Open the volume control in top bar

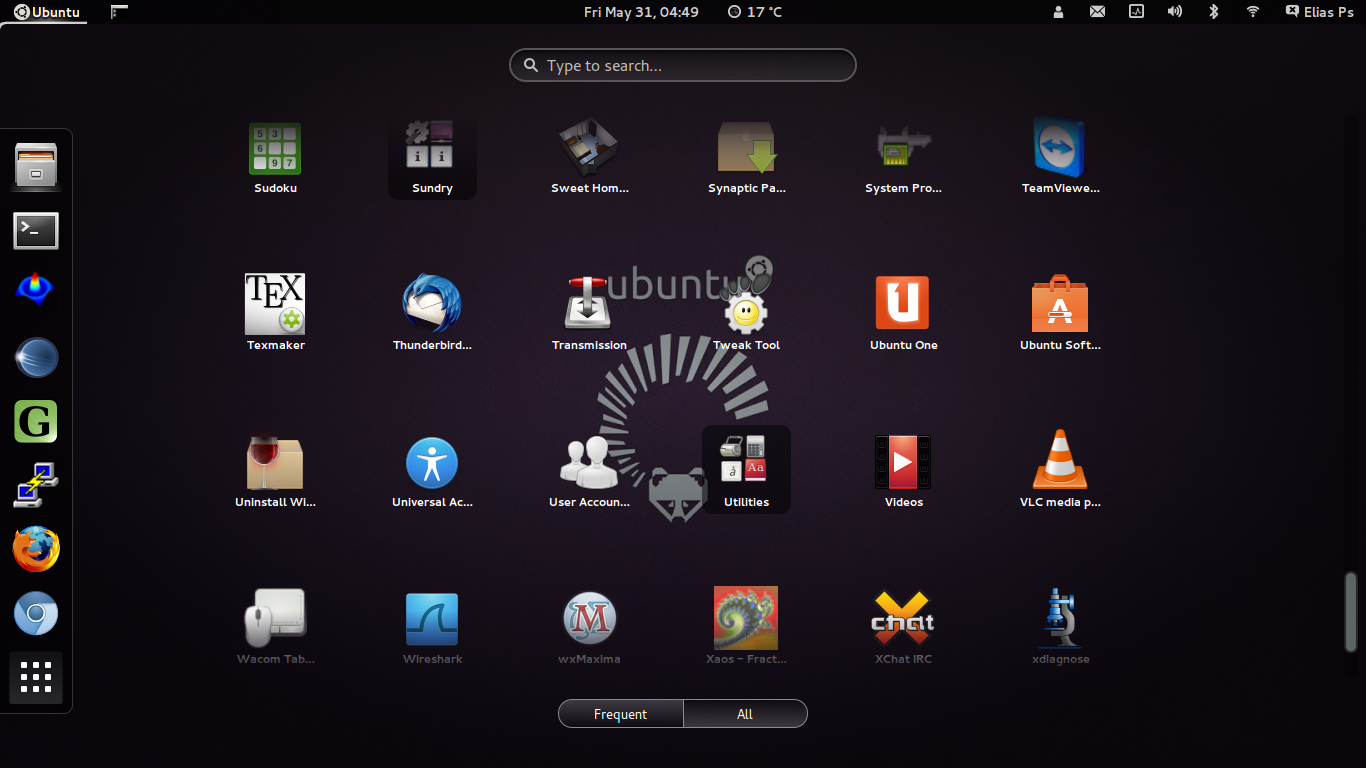(1174, 12)
